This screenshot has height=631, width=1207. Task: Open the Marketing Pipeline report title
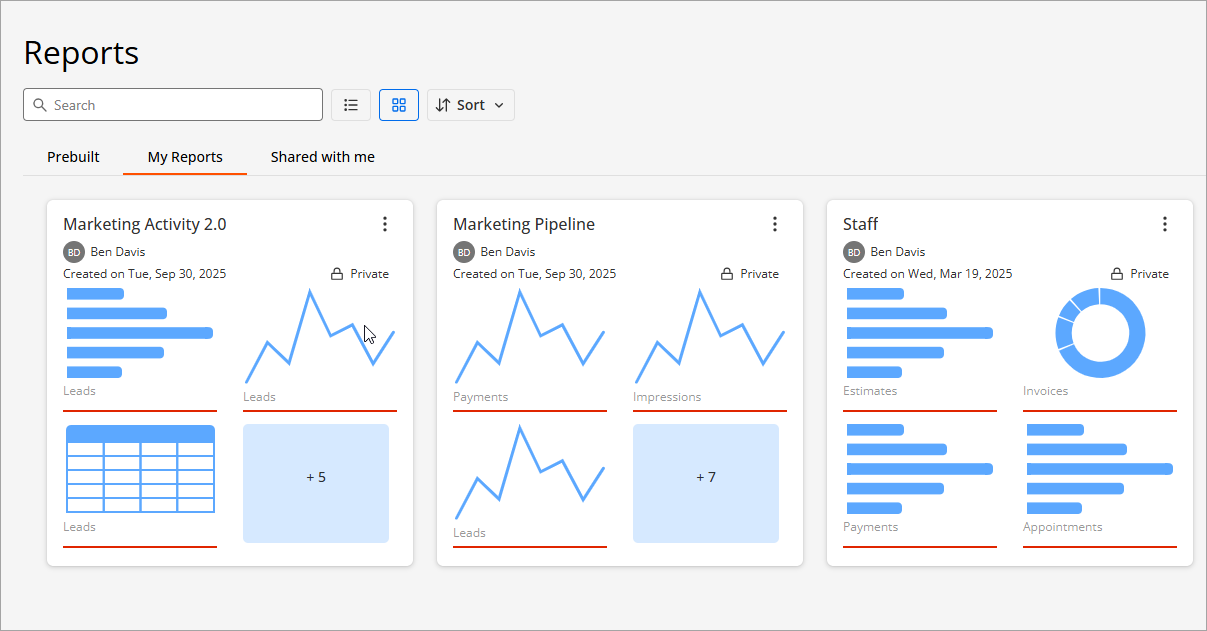point(523,224)
